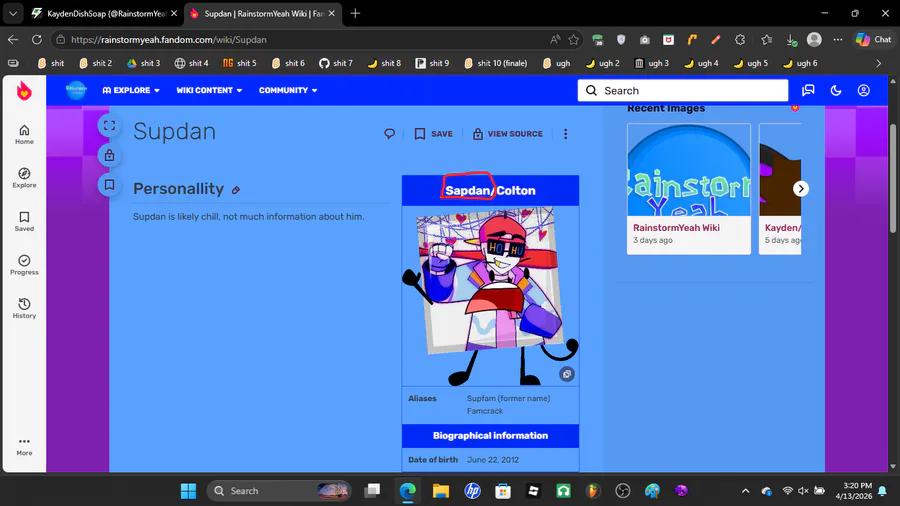The image size is (900, 506).
Task: Open the browser tab list chevron
Action: 13,13
